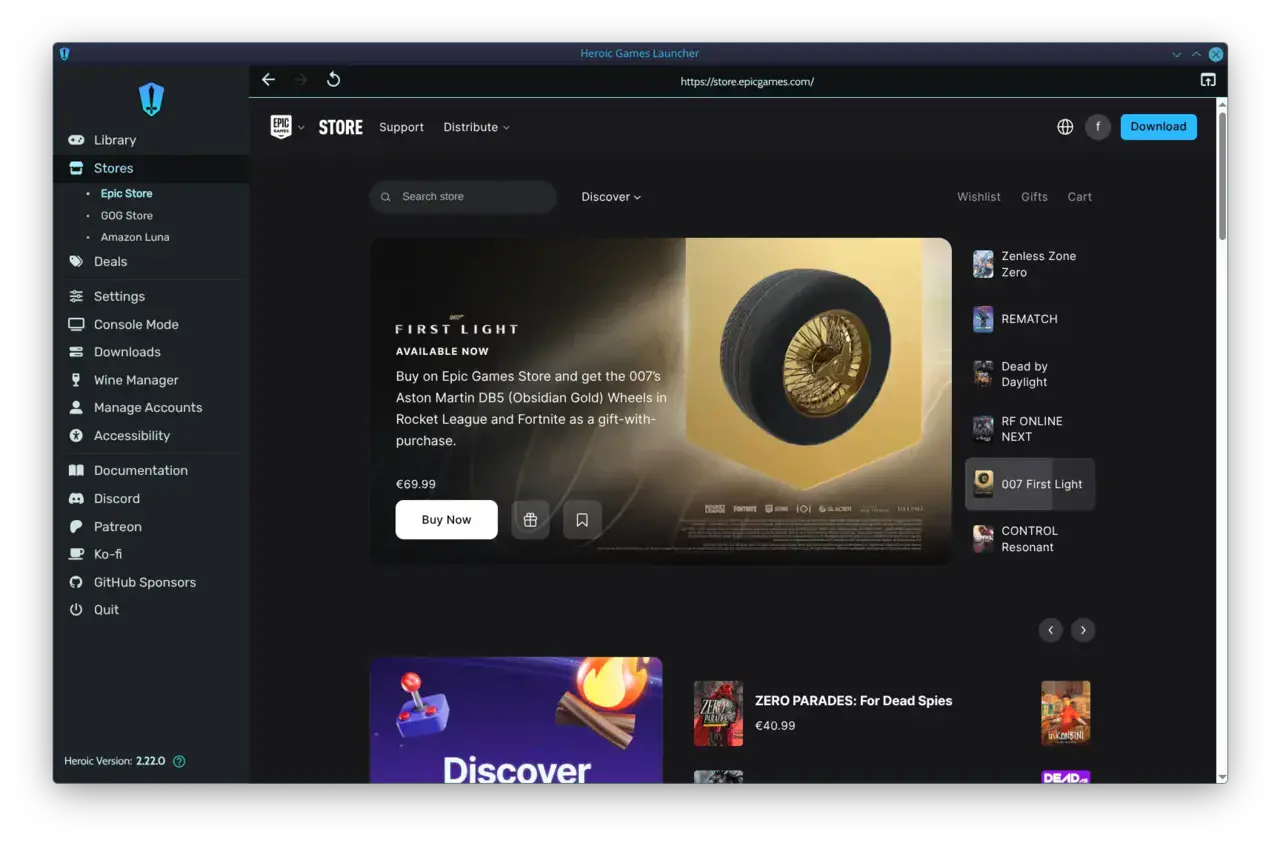Click the Search store field
The image size is (1280, 846).
click(x=463, y=197)
